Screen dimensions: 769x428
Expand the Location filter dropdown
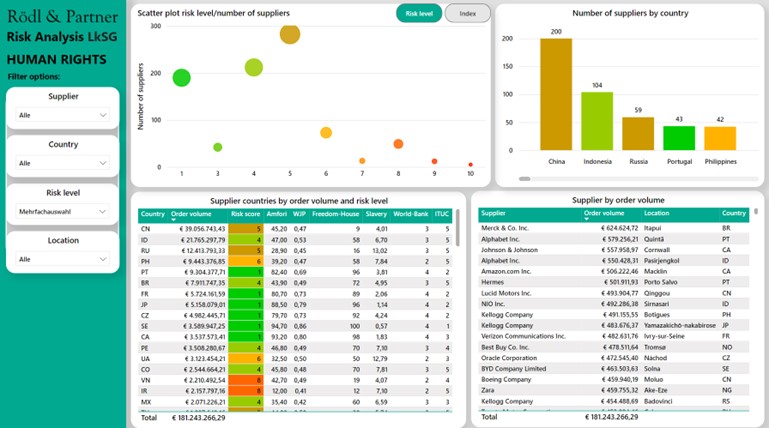63,259
